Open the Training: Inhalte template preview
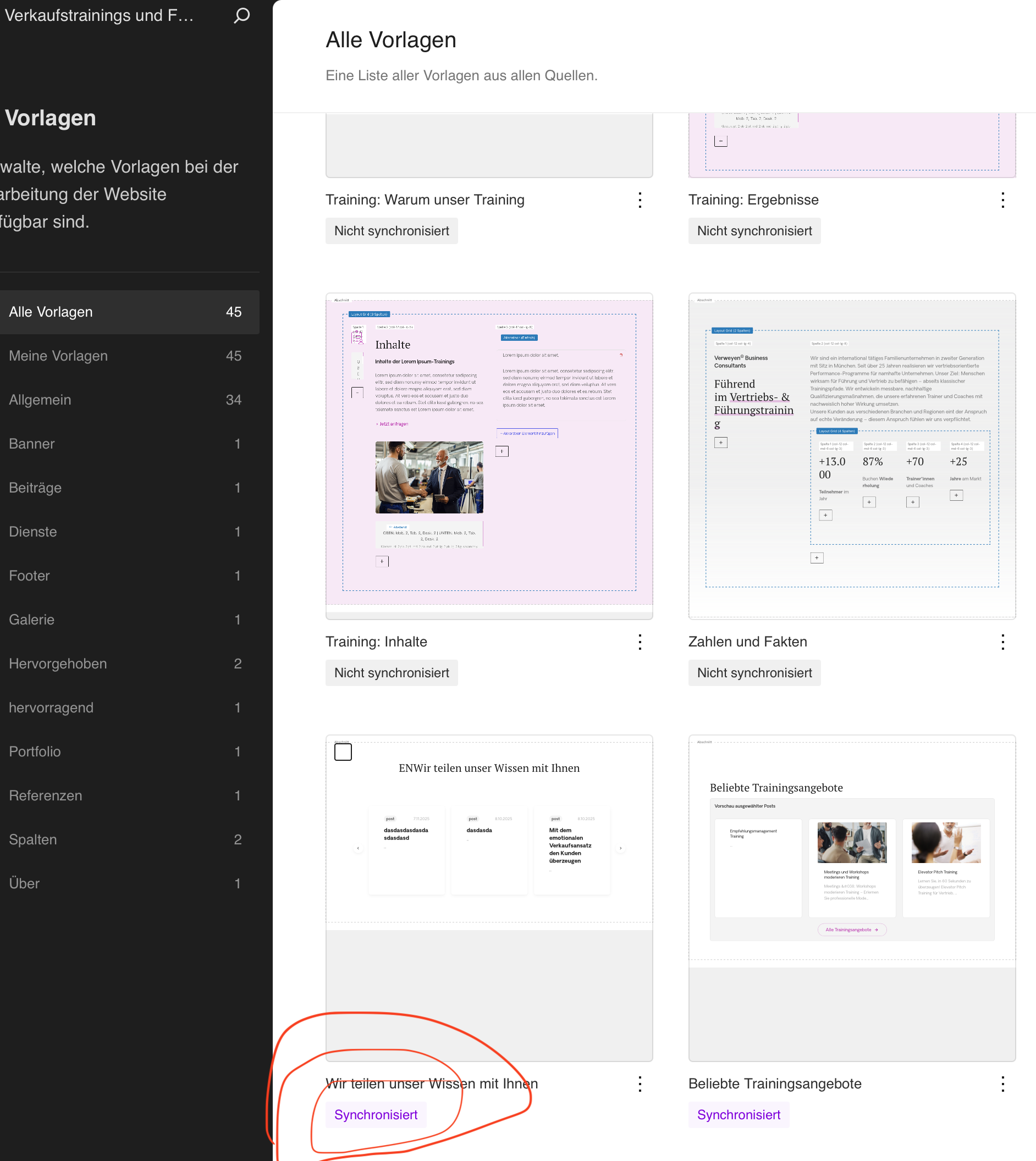 click(489, 455)
